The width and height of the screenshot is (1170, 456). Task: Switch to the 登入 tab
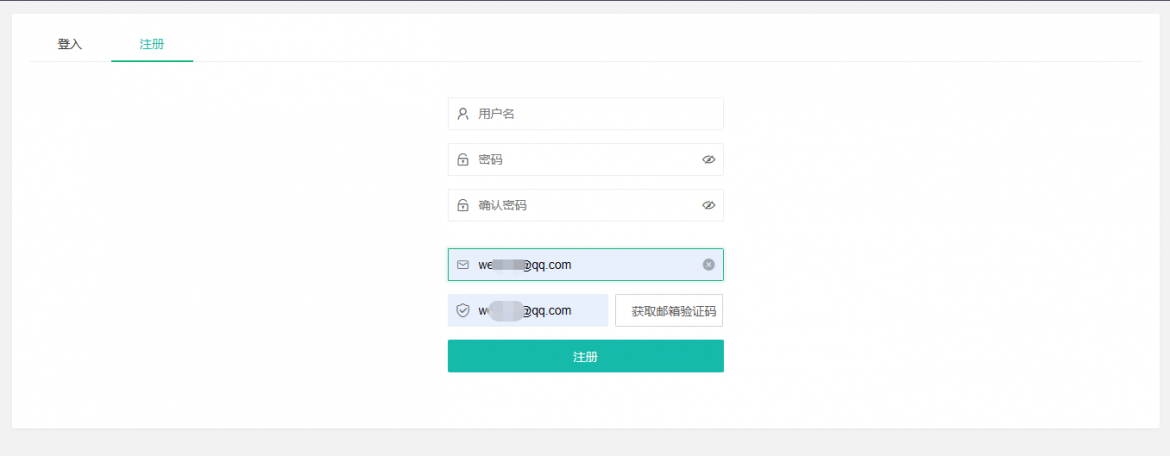[69, 44]
